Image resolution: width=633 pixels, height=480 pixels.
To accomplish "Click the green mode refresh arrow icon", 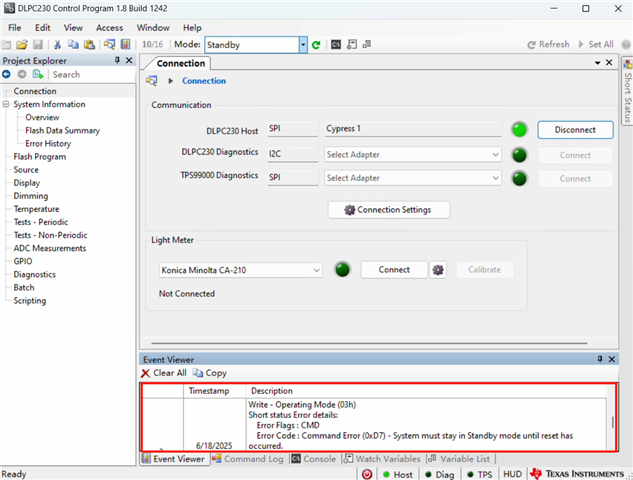I will point(316,45).
